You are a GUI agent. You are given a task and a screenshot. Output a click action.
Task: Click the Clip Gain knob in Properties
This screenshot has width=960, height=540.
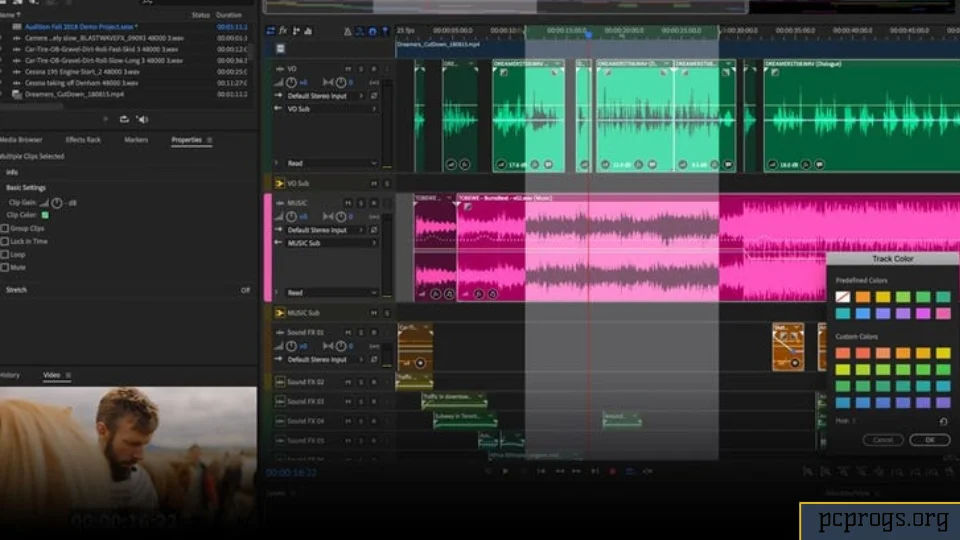(x=56, y=203)
